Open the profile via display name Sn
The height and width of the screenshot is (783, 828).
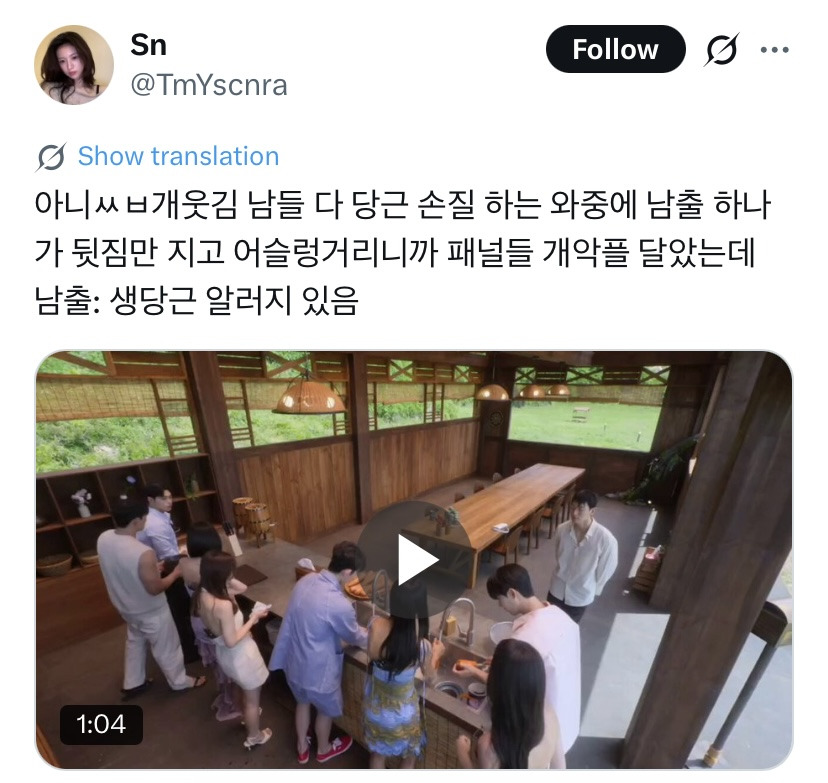[x=148, y=45]
